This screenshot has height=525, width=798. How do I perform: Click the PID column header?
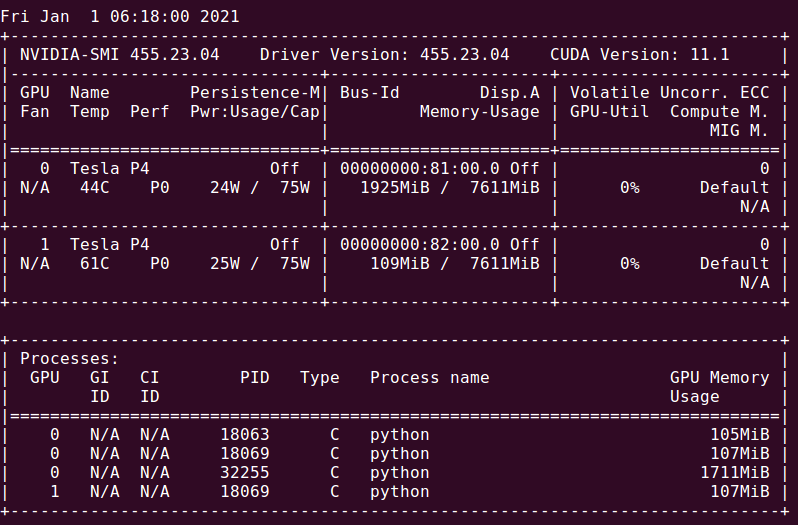tap(255, 377)
